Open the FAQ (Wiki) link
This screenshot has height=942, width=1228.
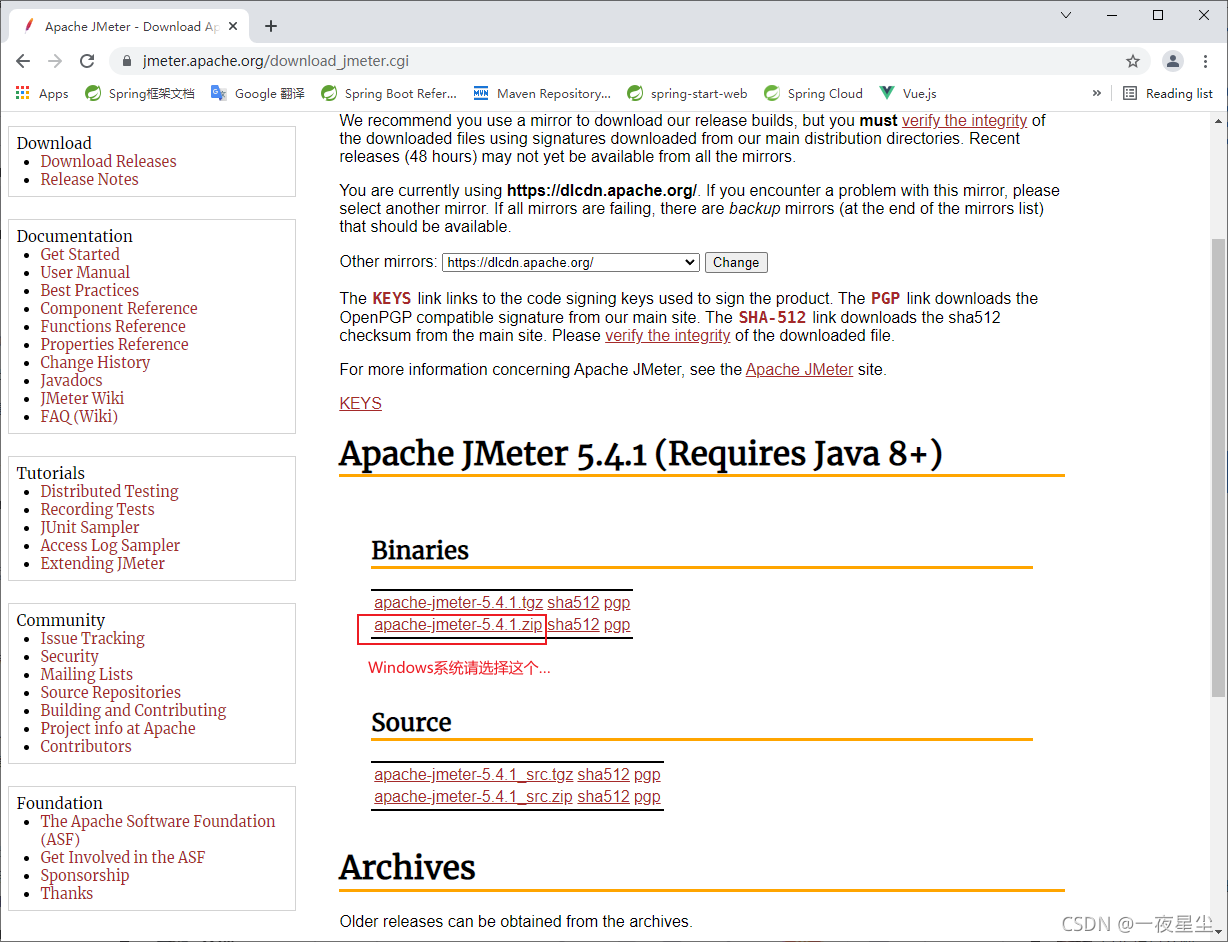pos(79,416)
